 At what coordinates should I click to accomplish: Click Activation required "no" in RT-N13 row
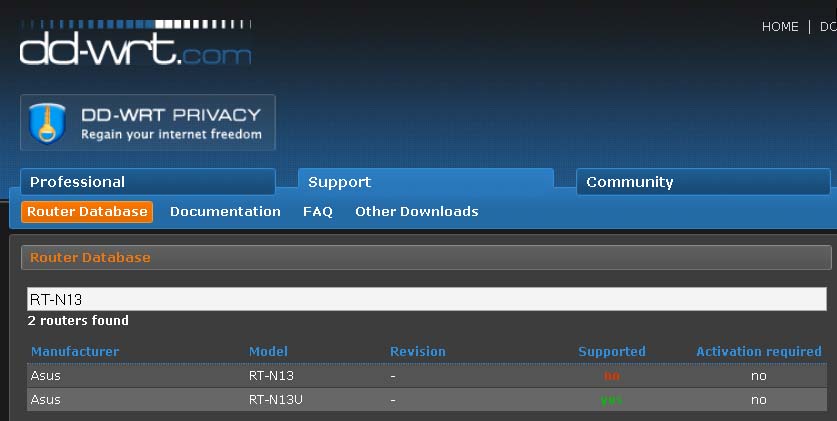[759, 376]
